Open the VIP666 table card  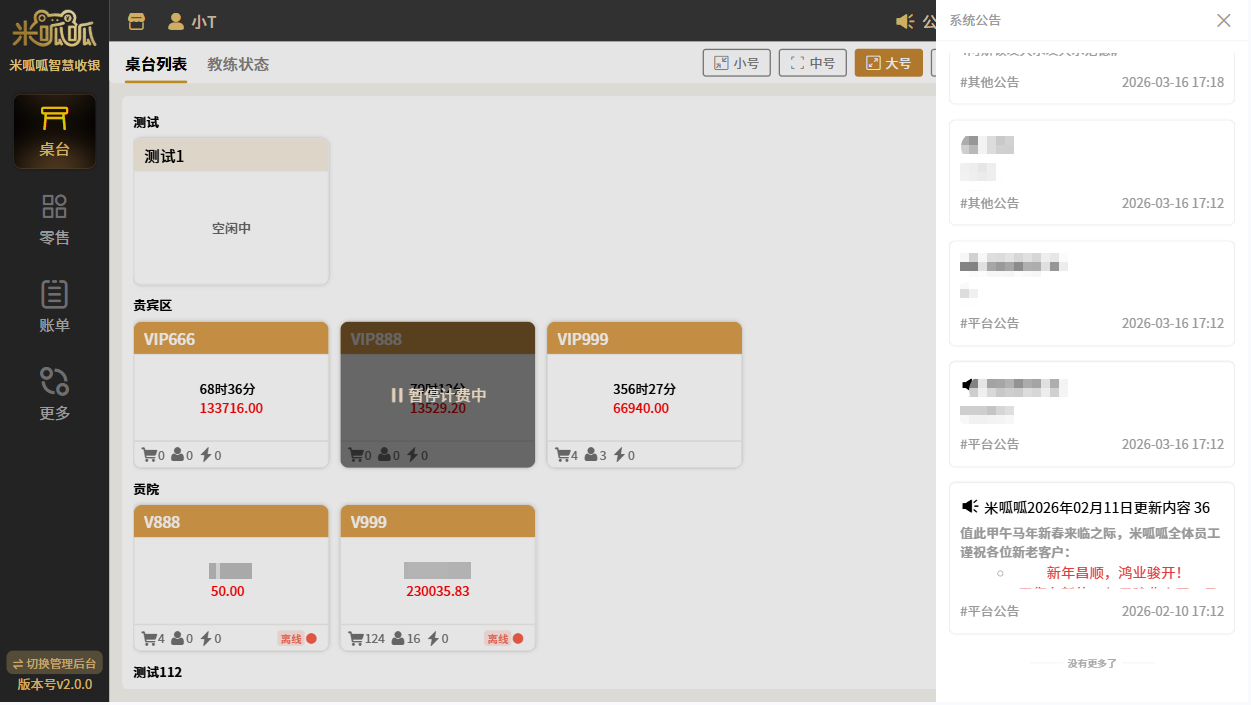tap(231, 395)
